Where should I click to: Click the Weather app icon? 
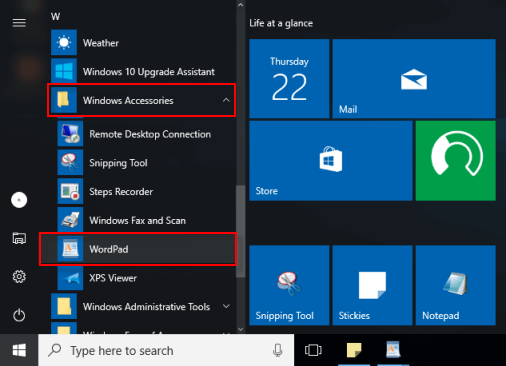coord(64,42)
